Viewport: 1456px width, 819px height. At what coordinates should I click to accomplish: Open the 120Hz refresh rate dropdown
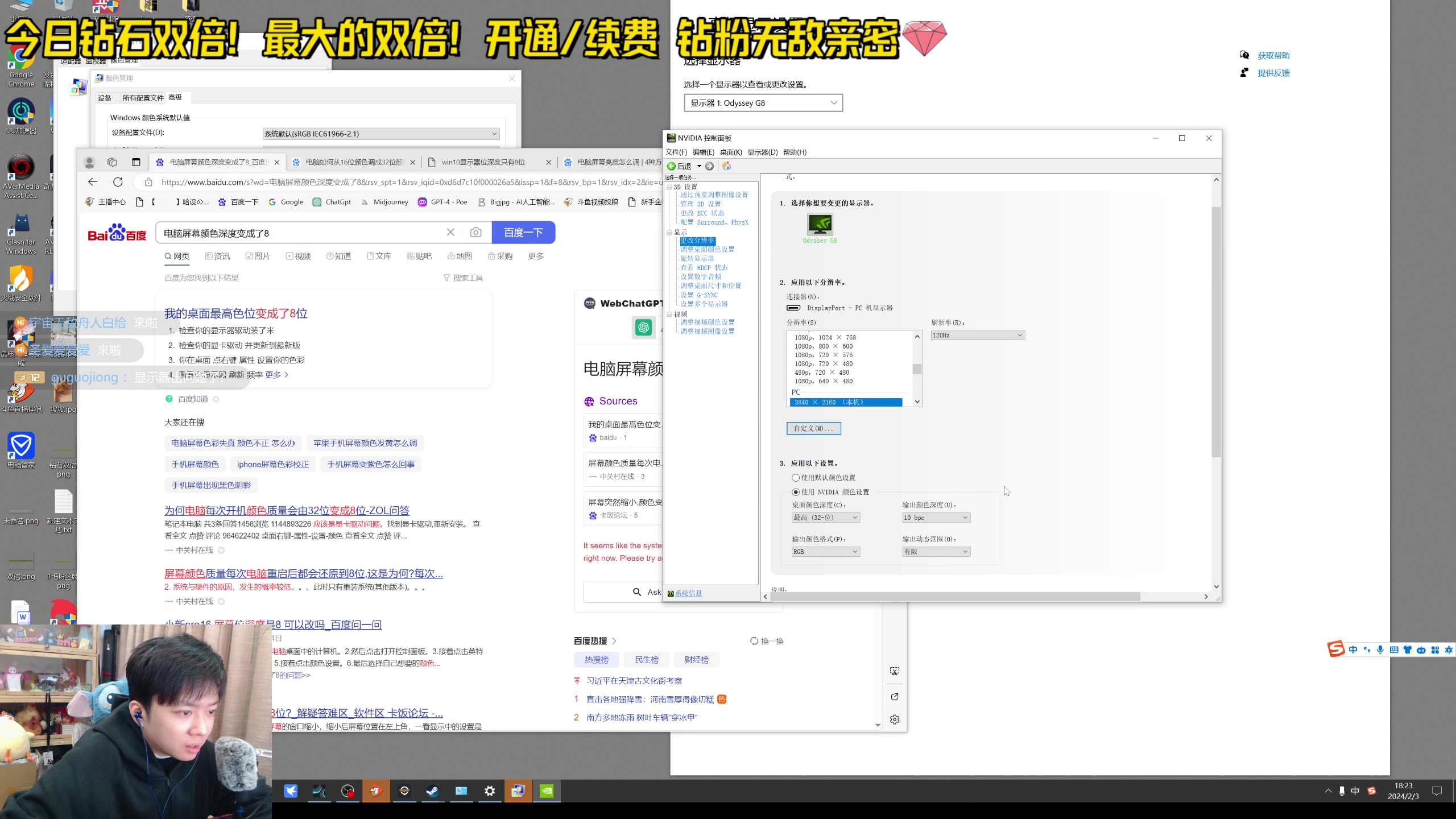click(x=977, y=335)
